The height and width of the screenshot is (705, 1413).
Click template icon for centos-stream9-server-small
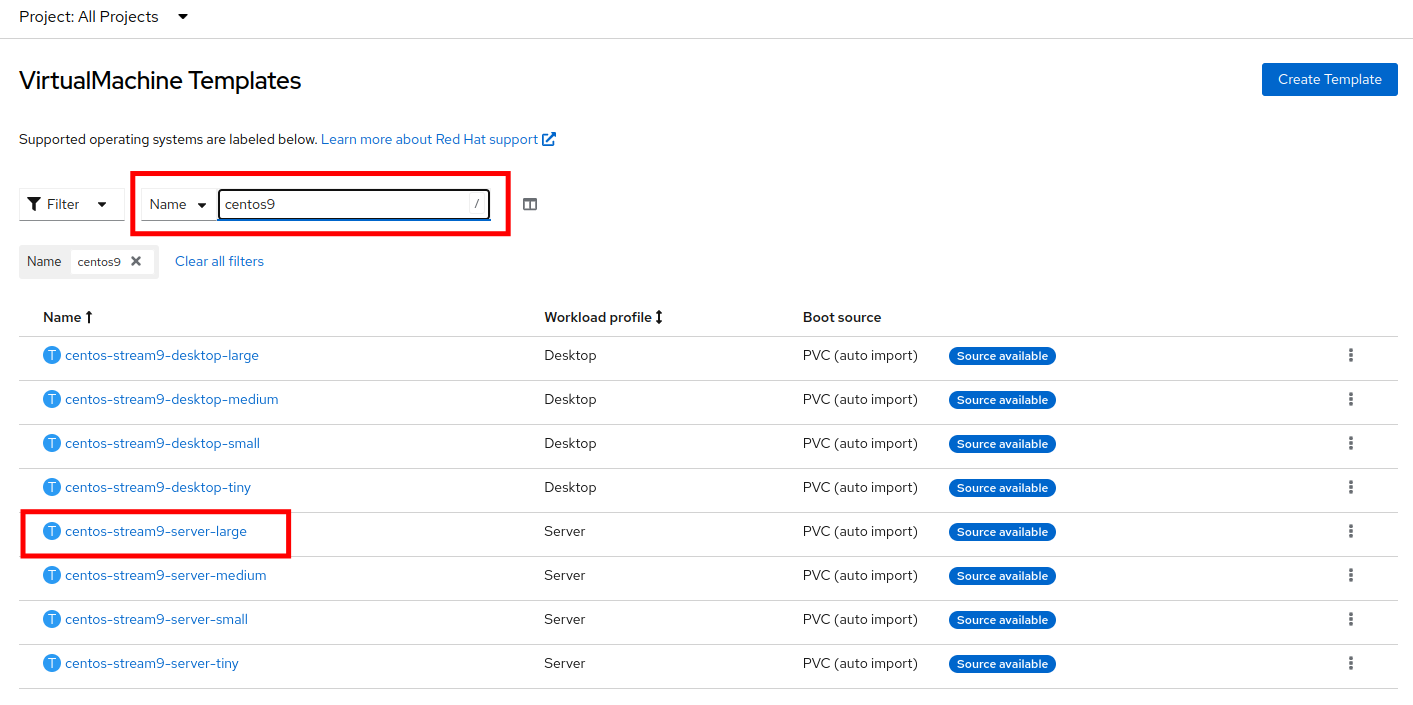pos(52,619)
